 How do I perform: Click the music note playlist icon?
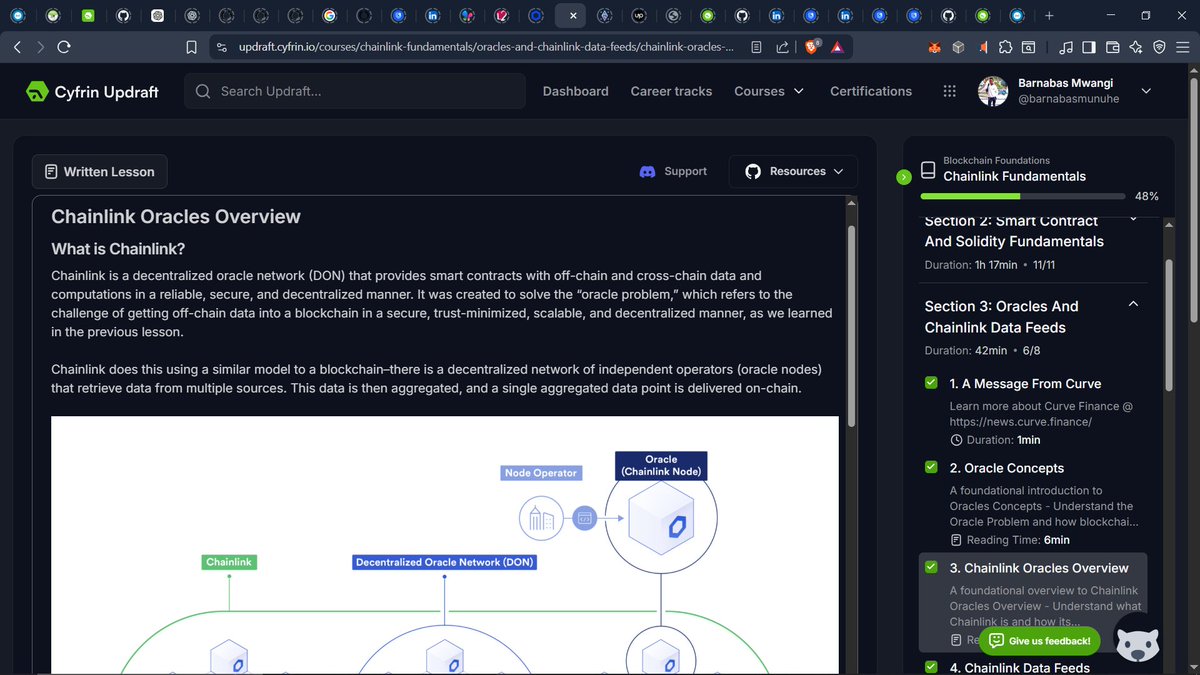point(1066,47)
